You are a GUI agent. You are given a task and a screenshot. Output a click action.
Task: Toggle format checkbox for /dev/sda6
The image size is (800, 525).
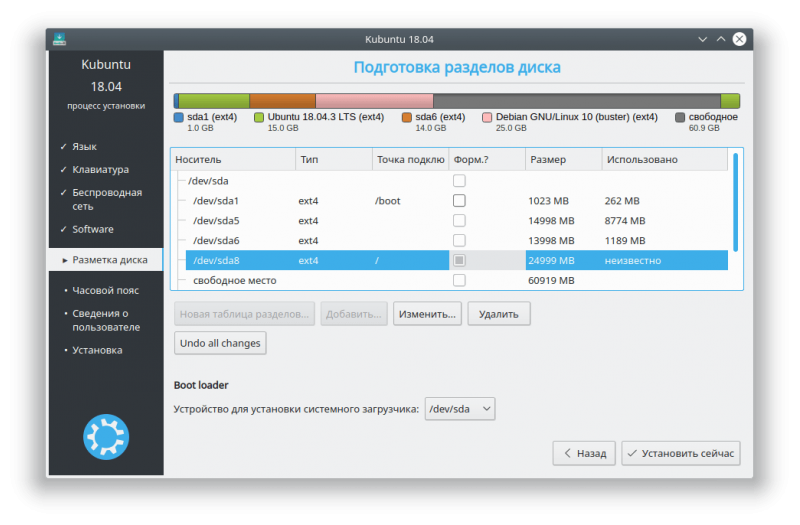[x=459, y=240]
